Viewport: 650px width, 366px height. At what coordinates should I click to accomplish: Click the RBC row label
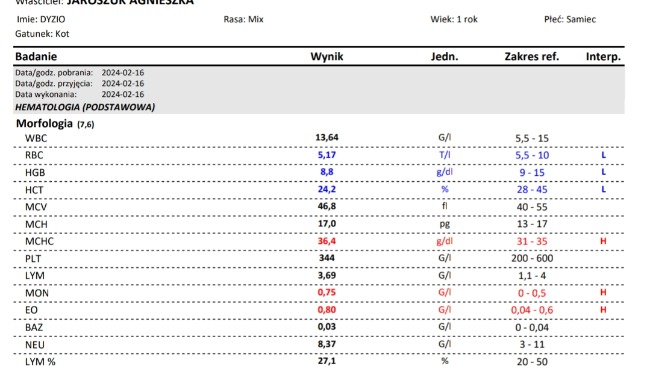click(x=34, y=155)
